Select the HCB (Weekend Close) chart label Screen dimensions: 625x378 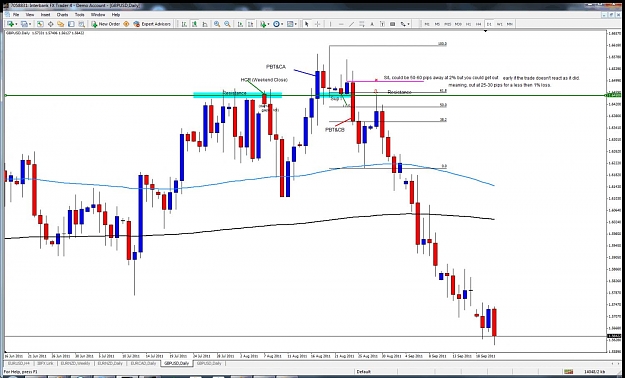[264, 80]
